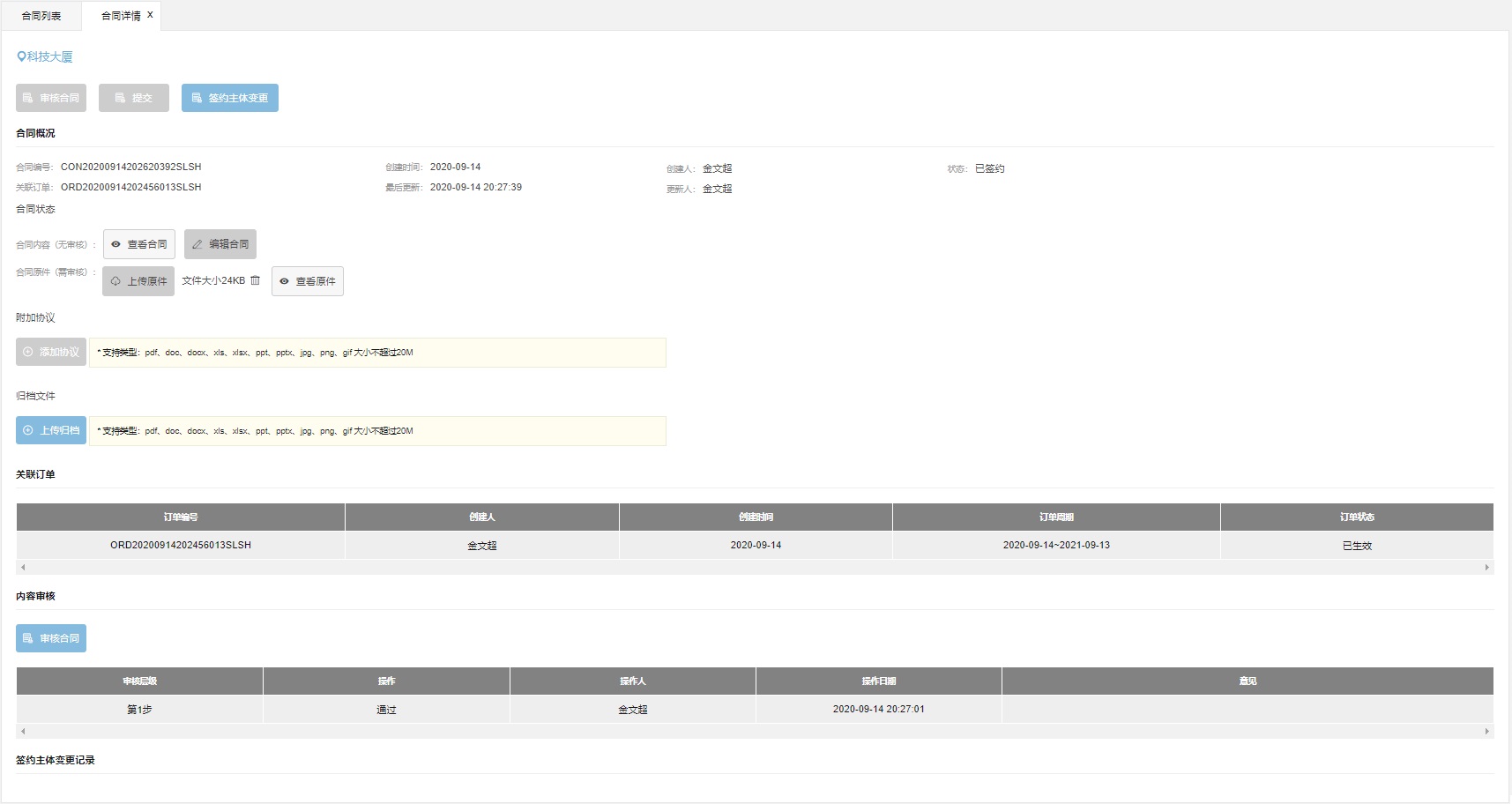The height and width of the screenshot is (804, 1512).
Task: Click the 订单编号 column header
Action: tap(181, 517)
